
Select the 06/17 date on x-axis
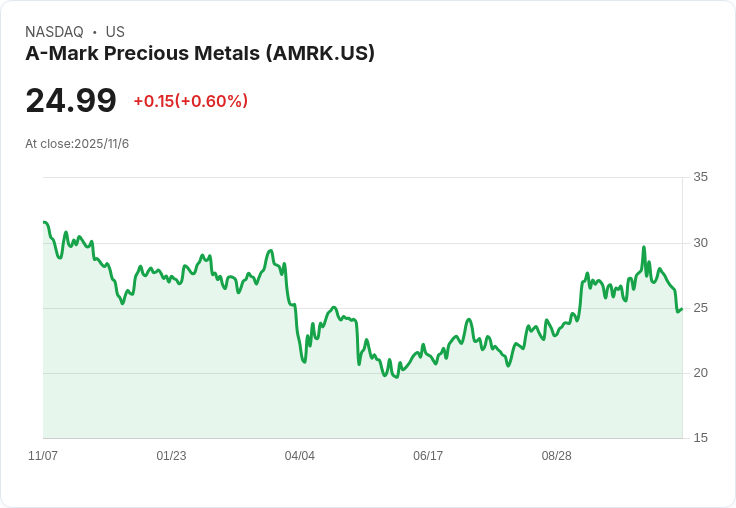[428, 455]
